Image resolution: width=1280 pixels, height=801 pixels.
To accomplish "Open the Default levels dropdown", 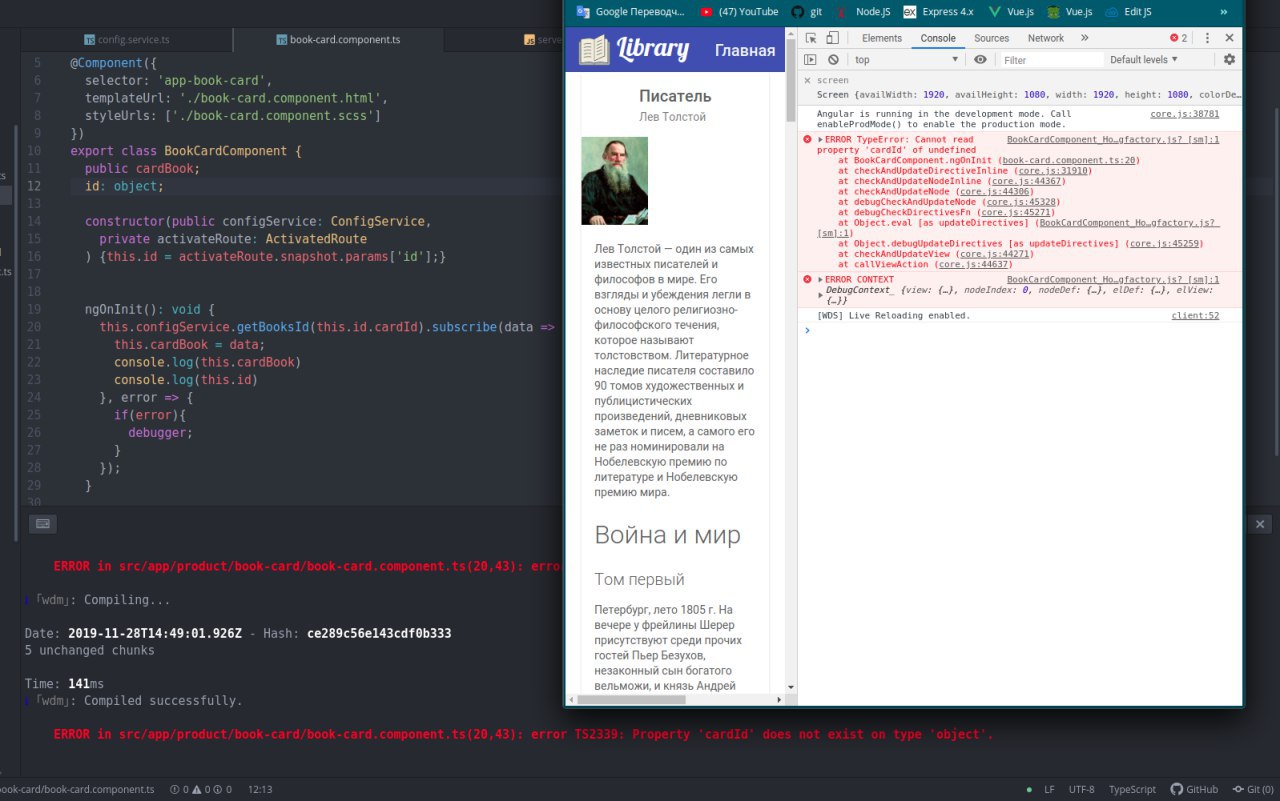I will [1144, 60].
